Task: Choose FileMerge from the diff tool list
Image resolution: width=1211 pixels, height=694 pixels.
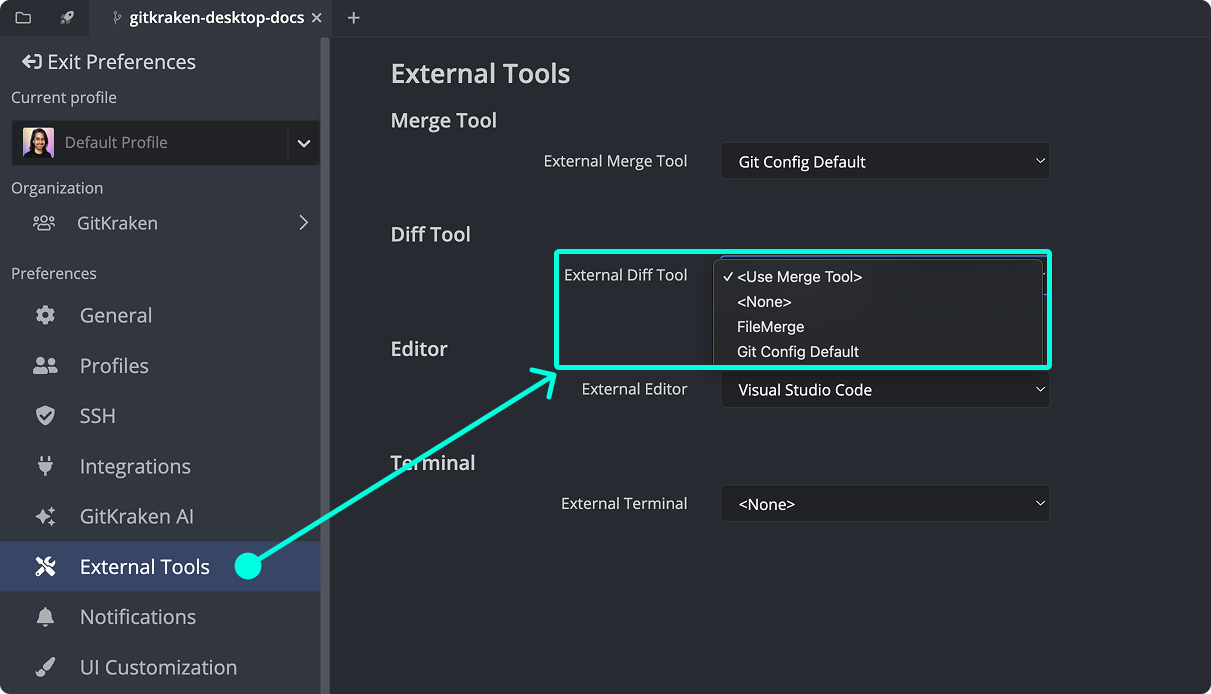Action: [770, 327]
